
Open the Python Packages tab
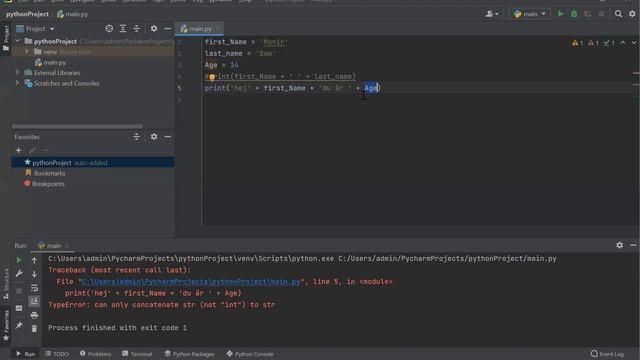click(x=189, y=354)
